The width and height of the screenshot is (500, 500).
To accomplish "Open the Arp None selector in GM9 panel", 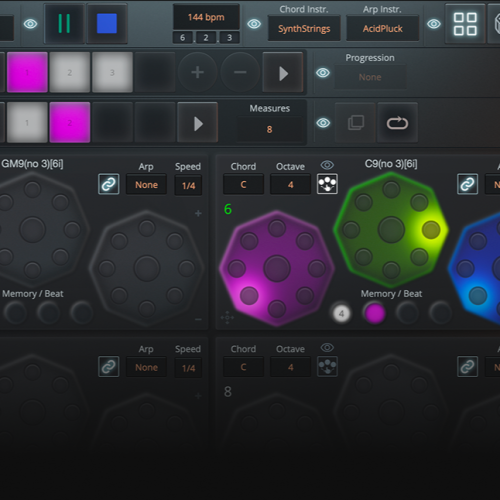I will tap(146, 185).
